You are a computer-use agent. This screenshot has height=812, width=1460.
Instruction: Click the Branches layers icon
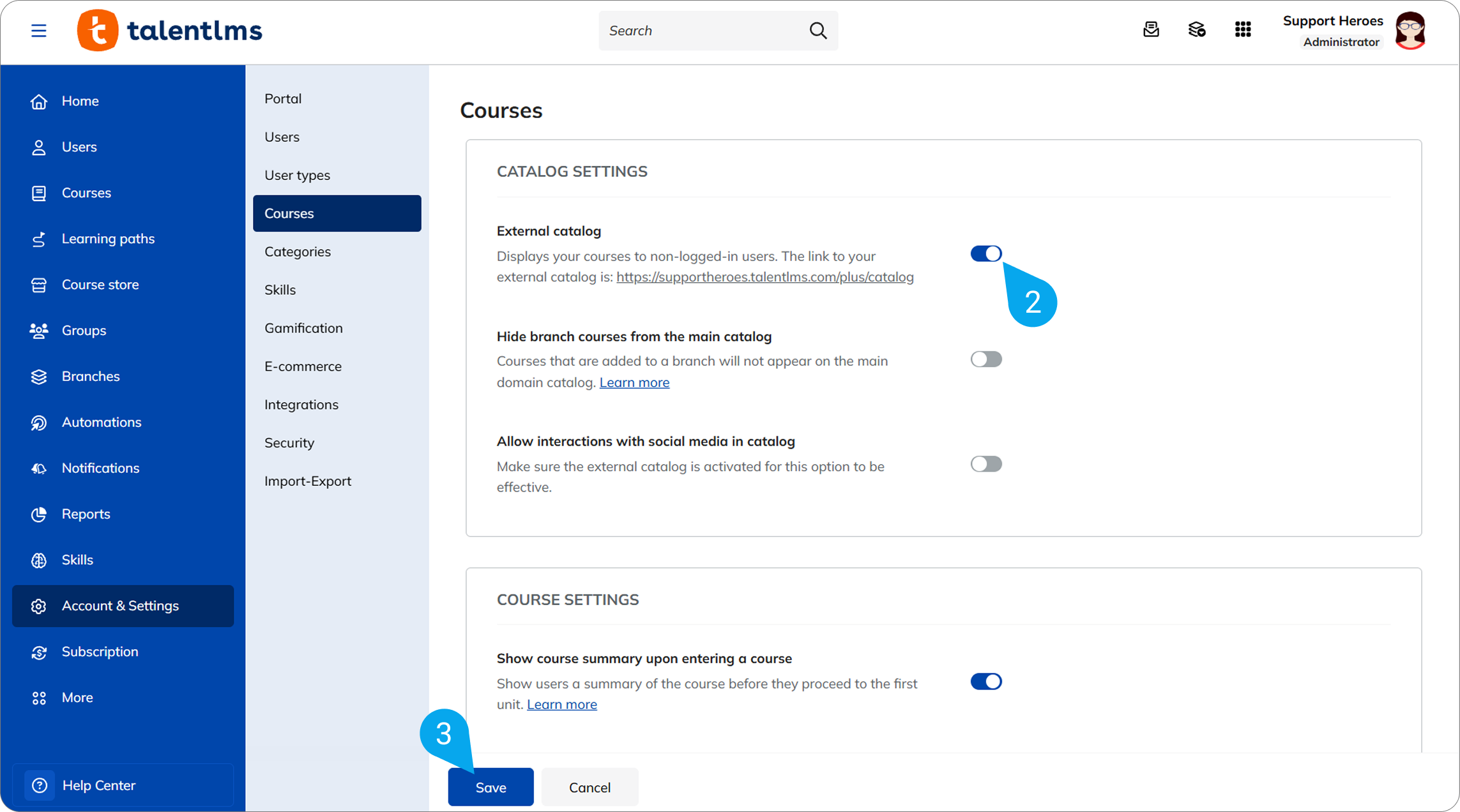(x=39, y=377)
